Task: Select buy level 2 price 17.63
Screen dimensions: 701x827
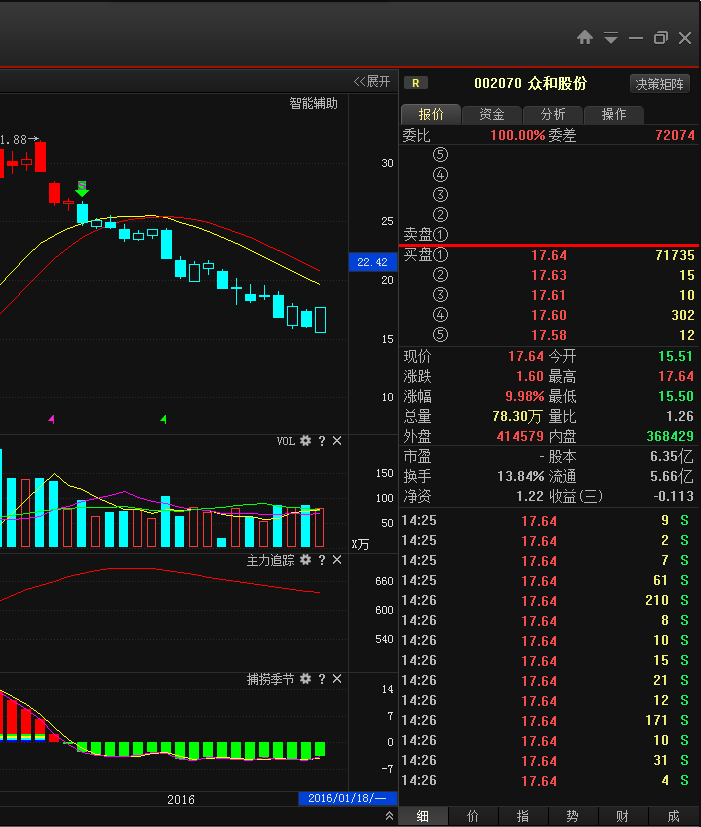Action: [549, 275]
